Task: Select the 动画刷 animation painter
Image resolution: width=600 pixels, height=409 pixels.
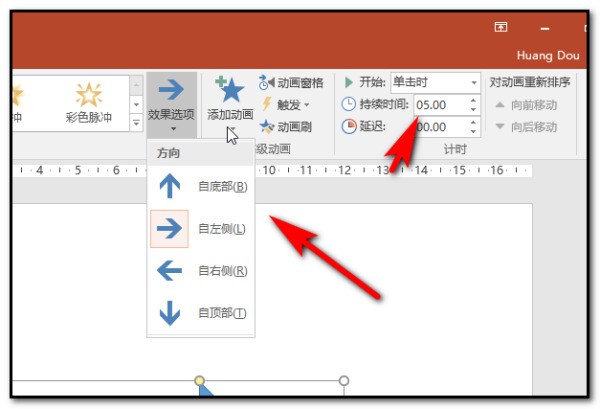Action: click(285, 127)
